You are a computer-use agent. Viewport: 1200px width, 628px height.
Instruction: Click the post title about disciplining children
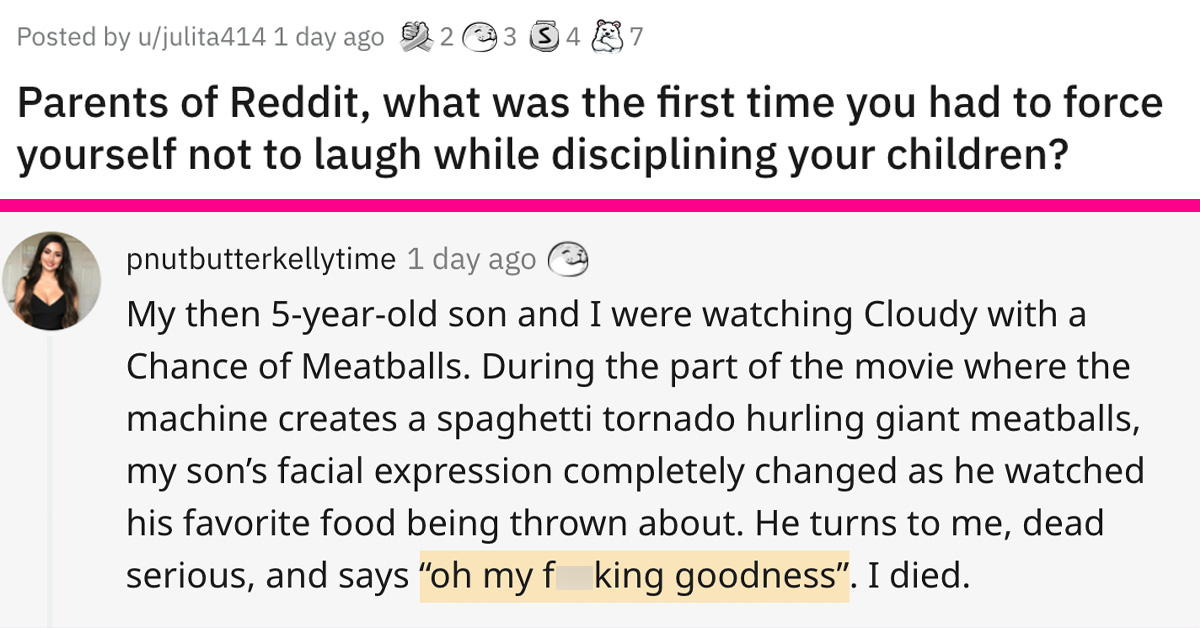coord(590,131)
